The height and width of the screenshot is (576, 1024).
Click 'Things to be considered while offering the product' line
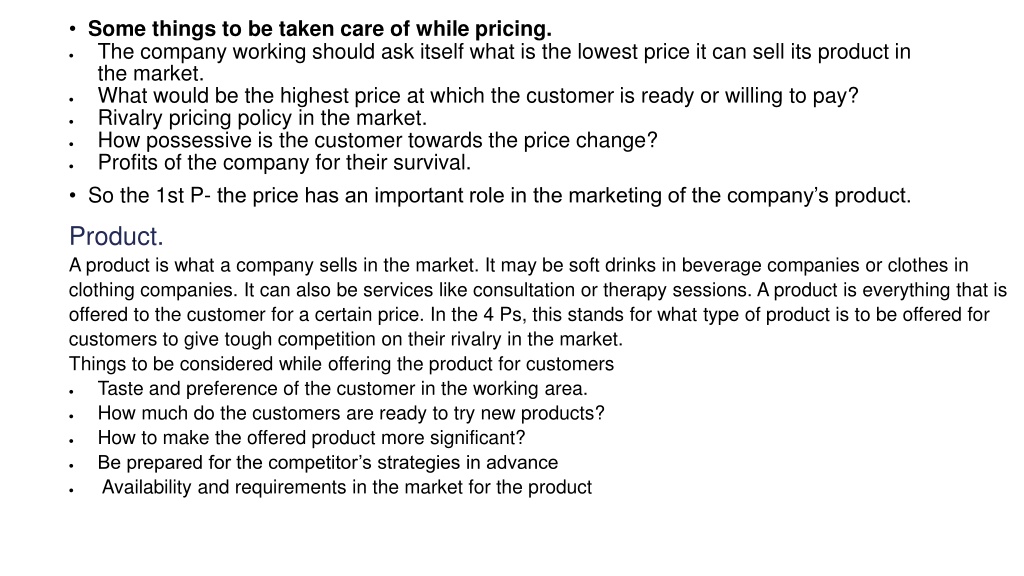[341, 364]
